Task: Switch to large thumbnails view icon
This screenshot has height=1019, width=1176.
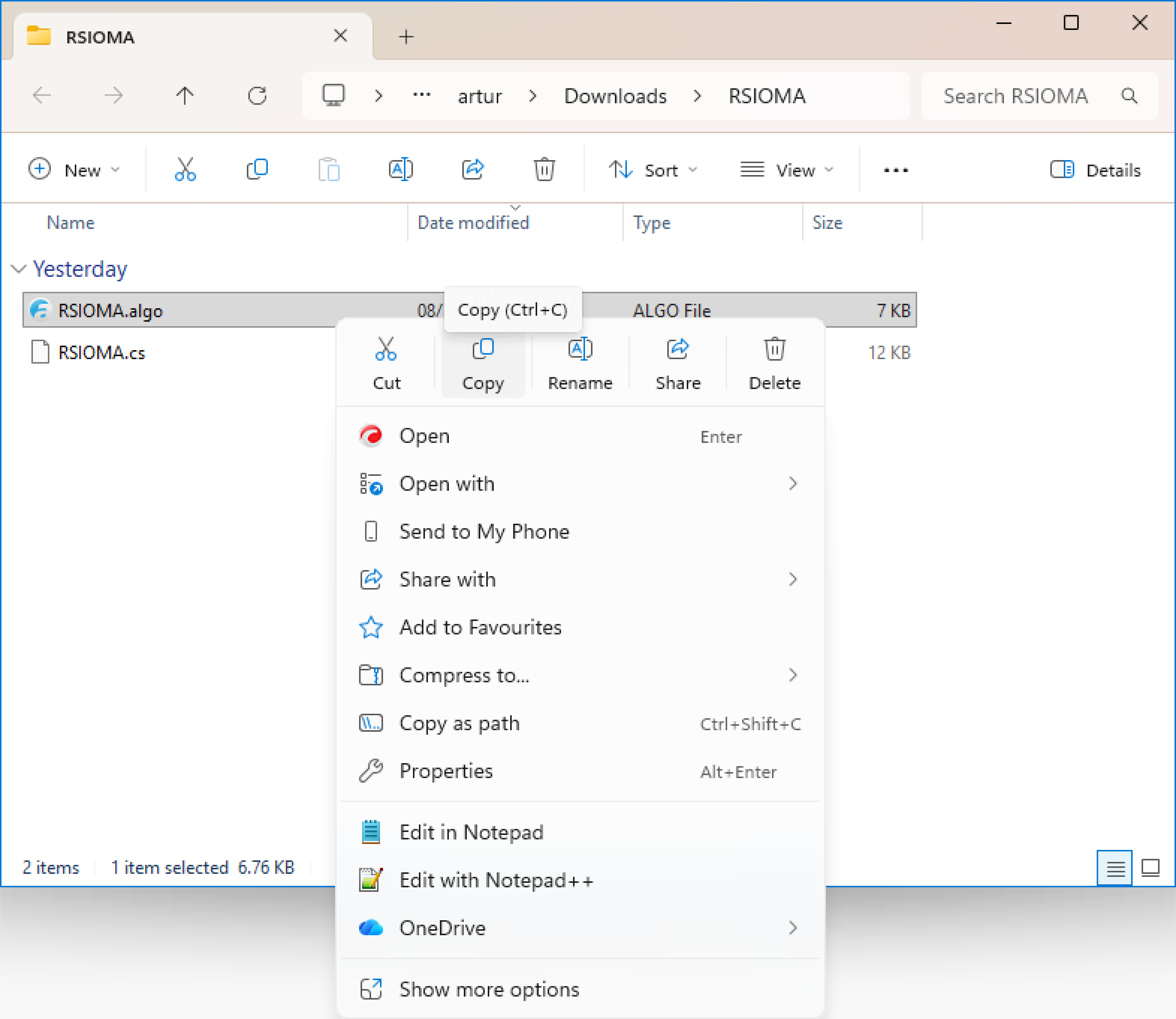Action: 1151,868
